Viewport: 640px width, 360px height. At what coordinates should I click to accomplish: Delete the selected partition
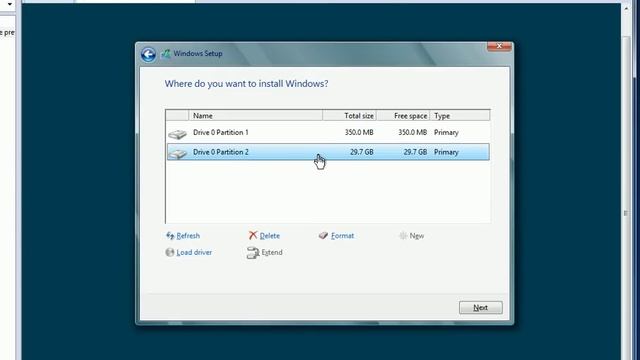coord(269,236)
